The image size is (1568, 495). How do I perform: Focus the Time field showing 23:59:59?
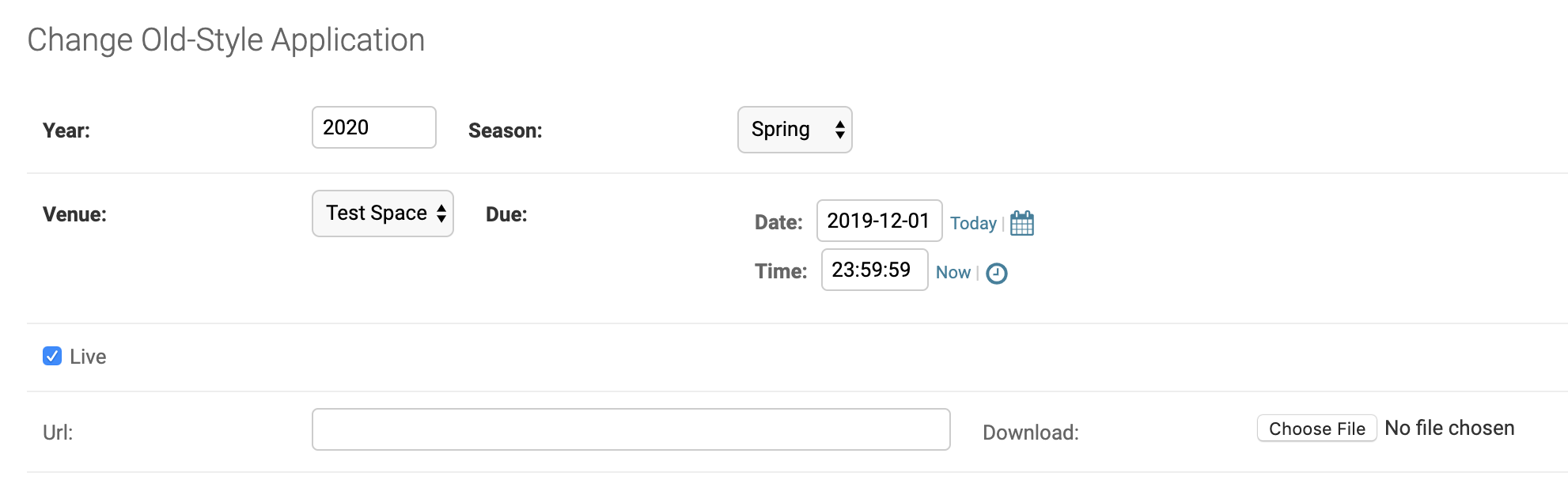(874, 270)
